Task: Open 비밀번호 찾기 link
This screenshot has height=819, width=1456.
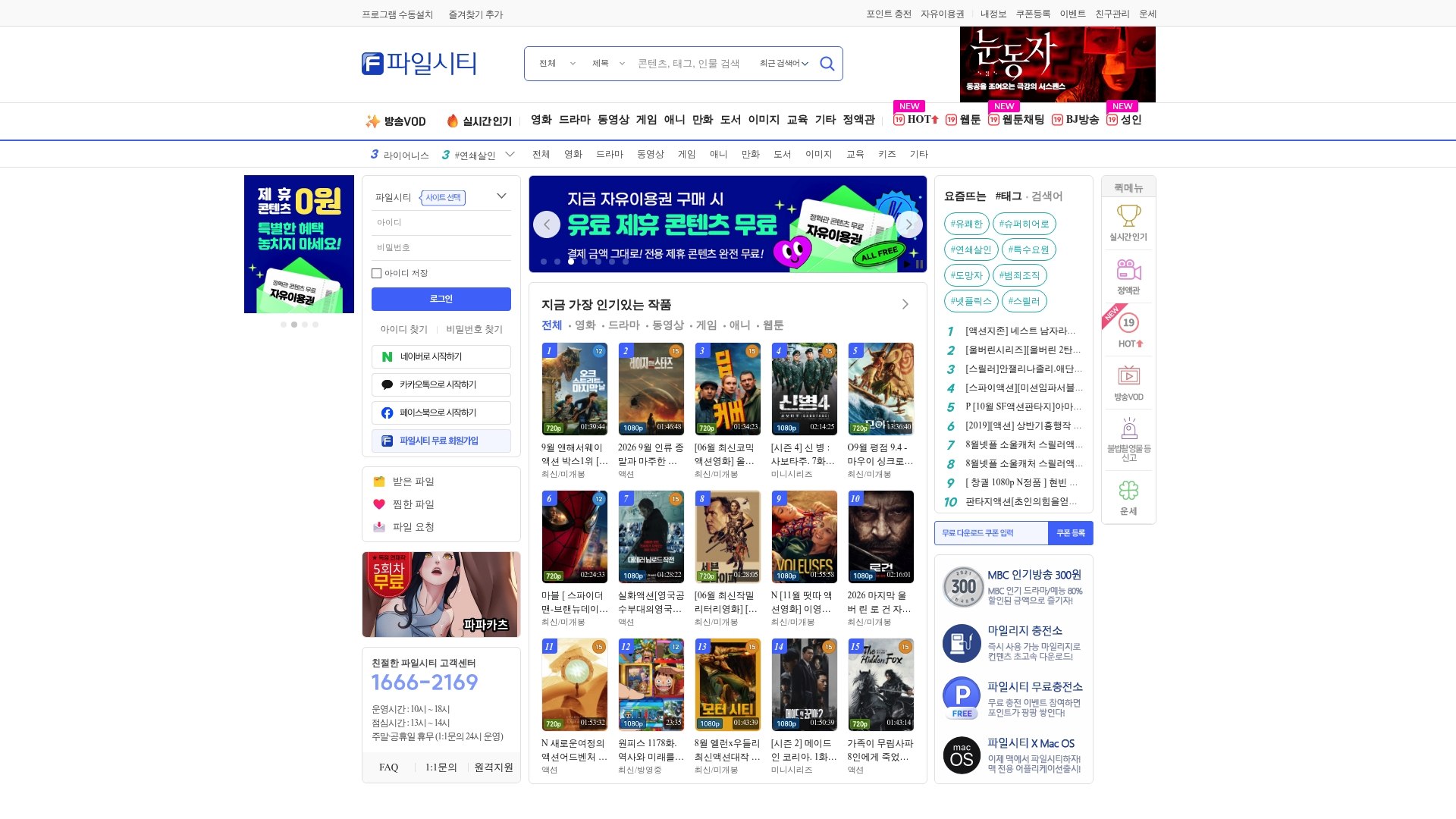Action: [474, 330]
